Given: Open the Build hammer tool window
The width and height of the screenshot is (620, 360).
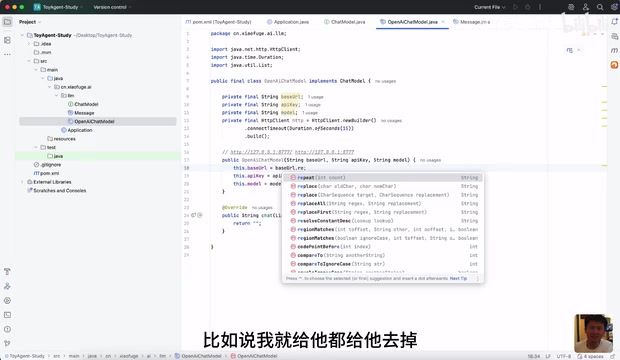Looking at the screenshot, I should [7, 272].
